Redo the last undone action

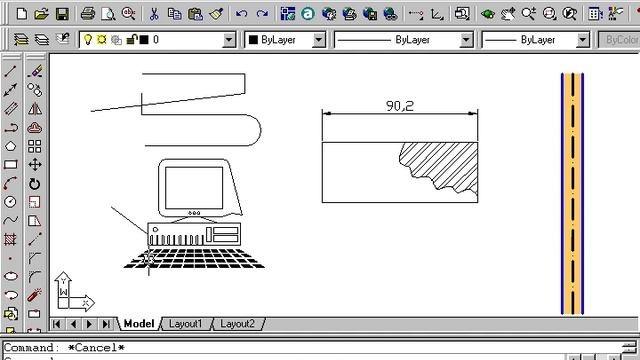point(262,14)
